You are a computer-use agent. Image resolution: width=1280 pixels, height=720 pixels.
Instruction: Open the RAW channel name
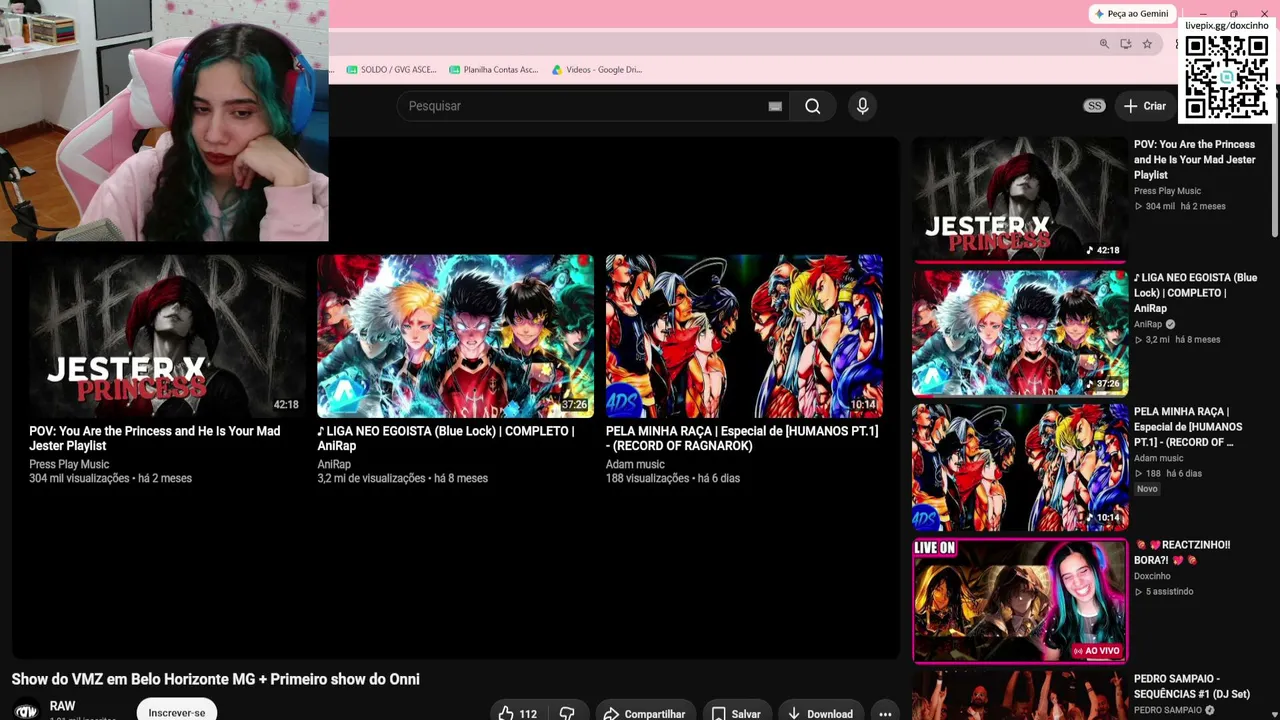tap(63, 706)
